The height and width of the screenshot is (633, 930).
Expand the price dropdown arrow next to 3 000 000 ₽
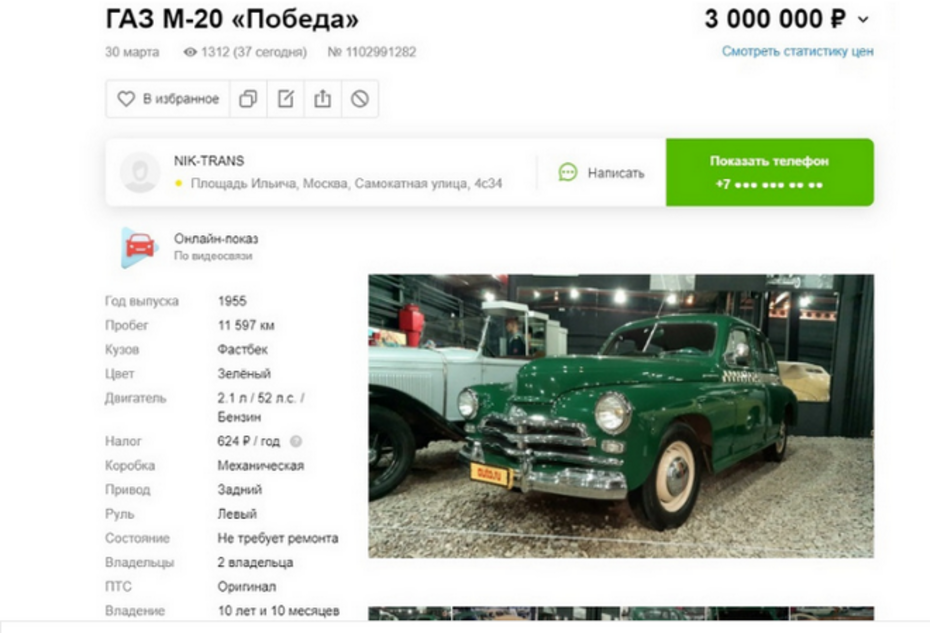pyautogui.click(x=864, y=20)
